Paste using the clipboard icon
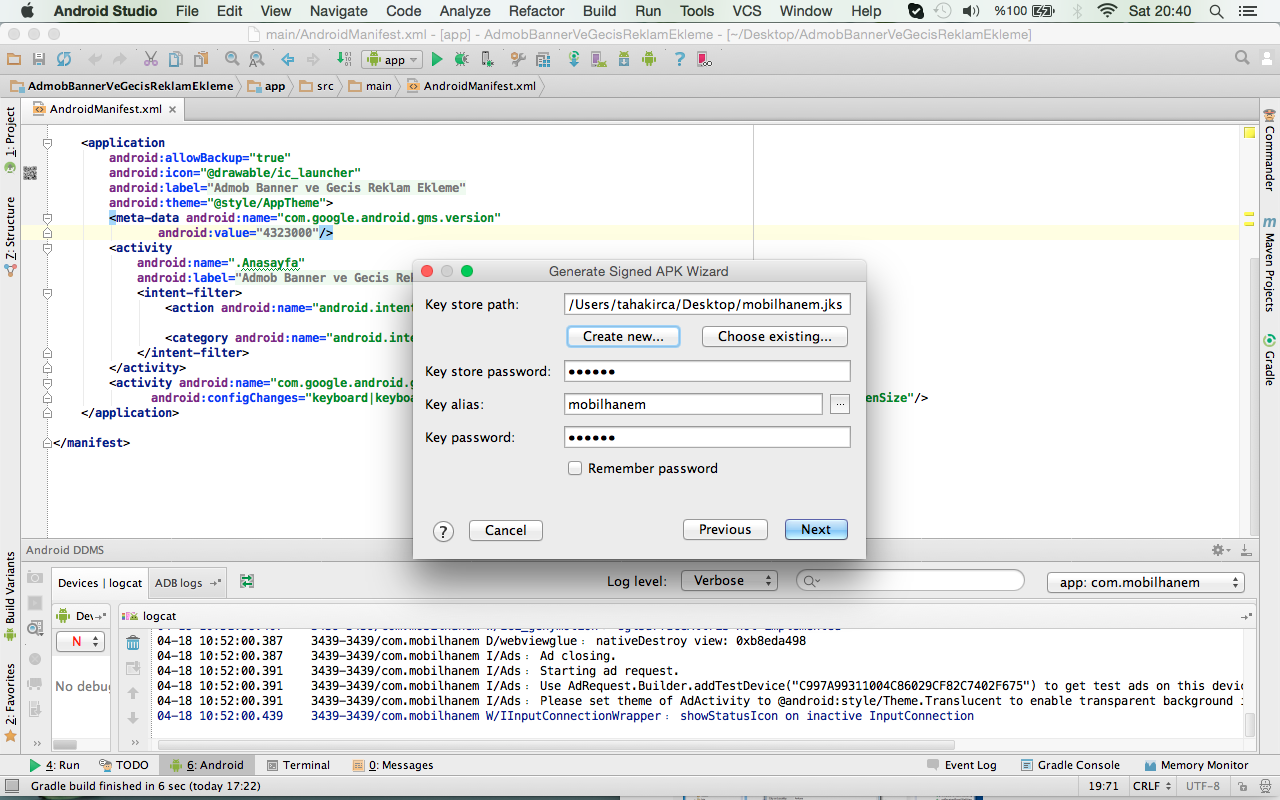Viewport: 1280px width, 800px height. pyautogui.click(x=201, y=60)
